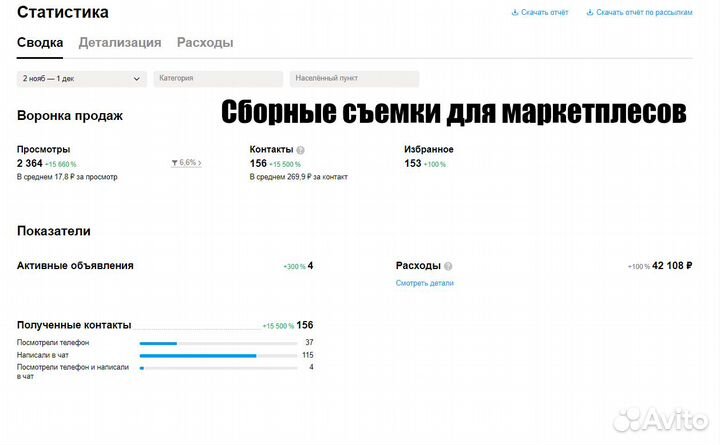The width and height of the screenshot is (720, 445).
Task: Click help icon next to Расходы
Action: [x=448, y=266]
